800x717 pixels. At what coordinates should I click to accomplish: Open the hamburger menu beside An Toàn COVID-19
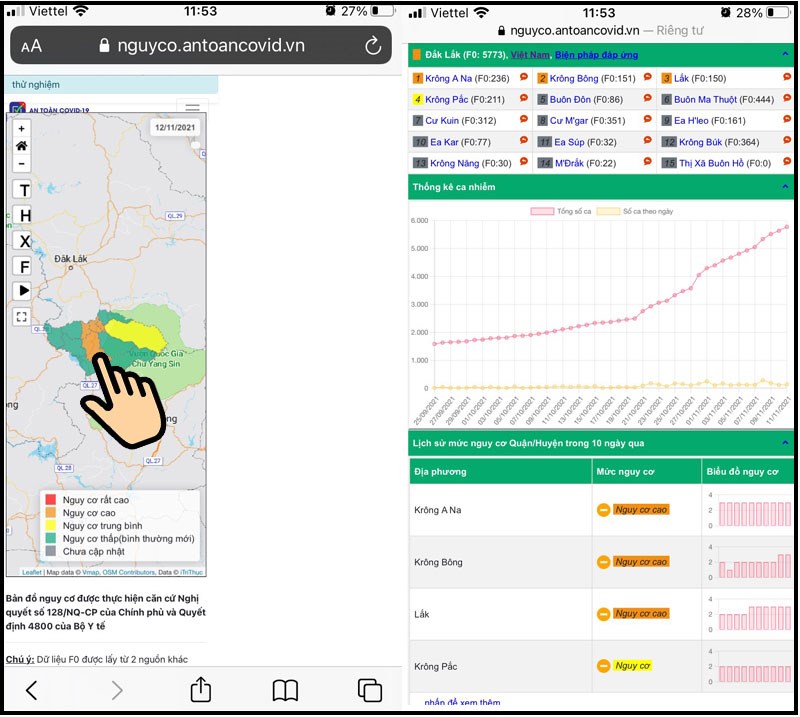click(192, 107)
